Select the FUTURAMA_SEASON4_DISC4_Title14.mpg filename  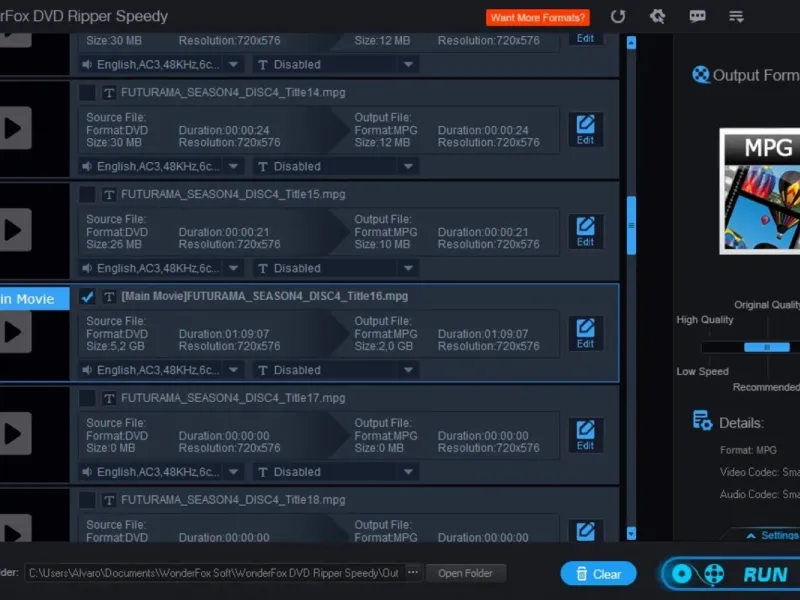click(233, 92)
